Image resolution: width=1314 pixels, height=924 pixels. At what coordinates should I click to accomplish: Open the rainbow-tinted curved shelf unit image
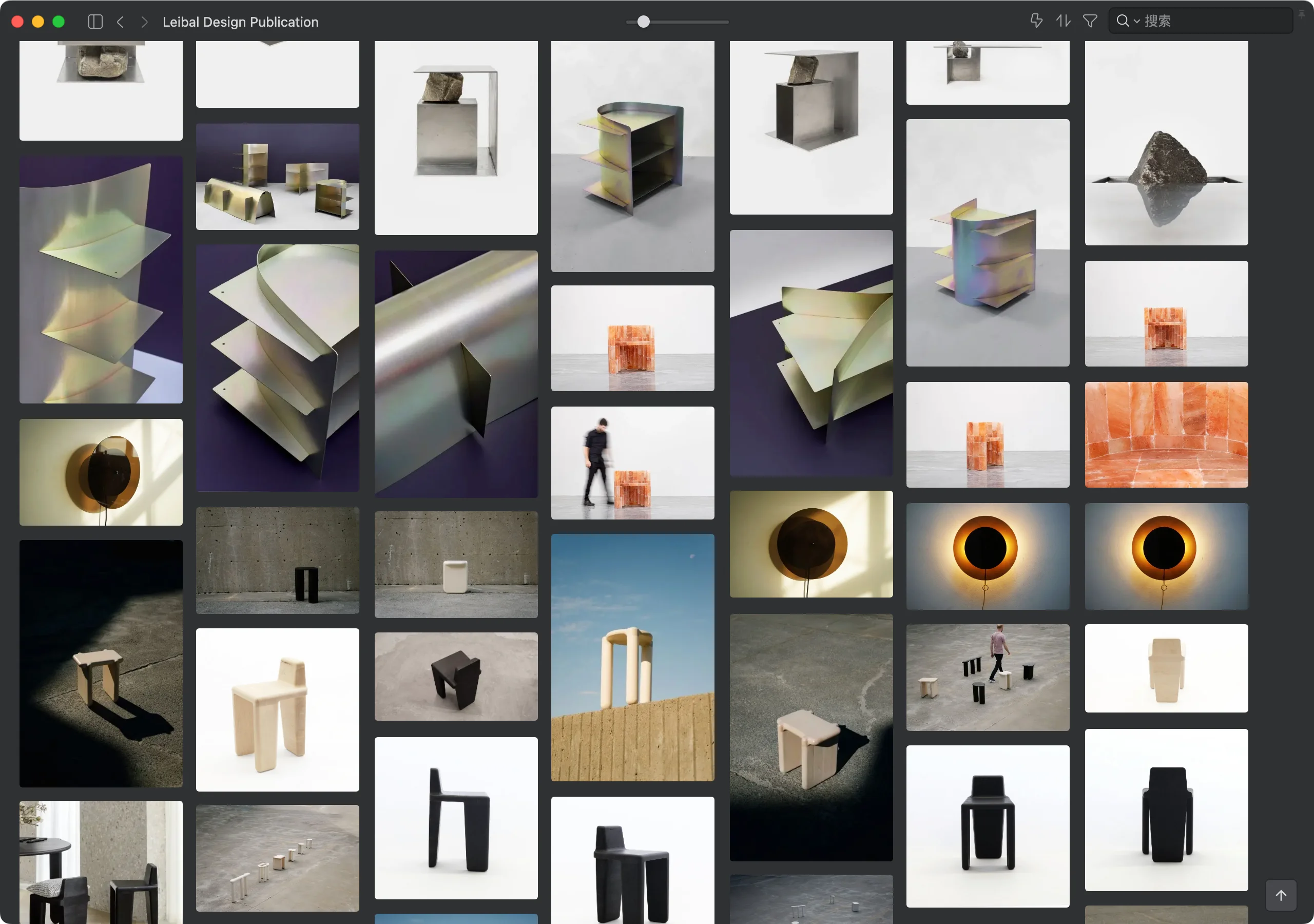pyautogui.click(x=987, y=243)
